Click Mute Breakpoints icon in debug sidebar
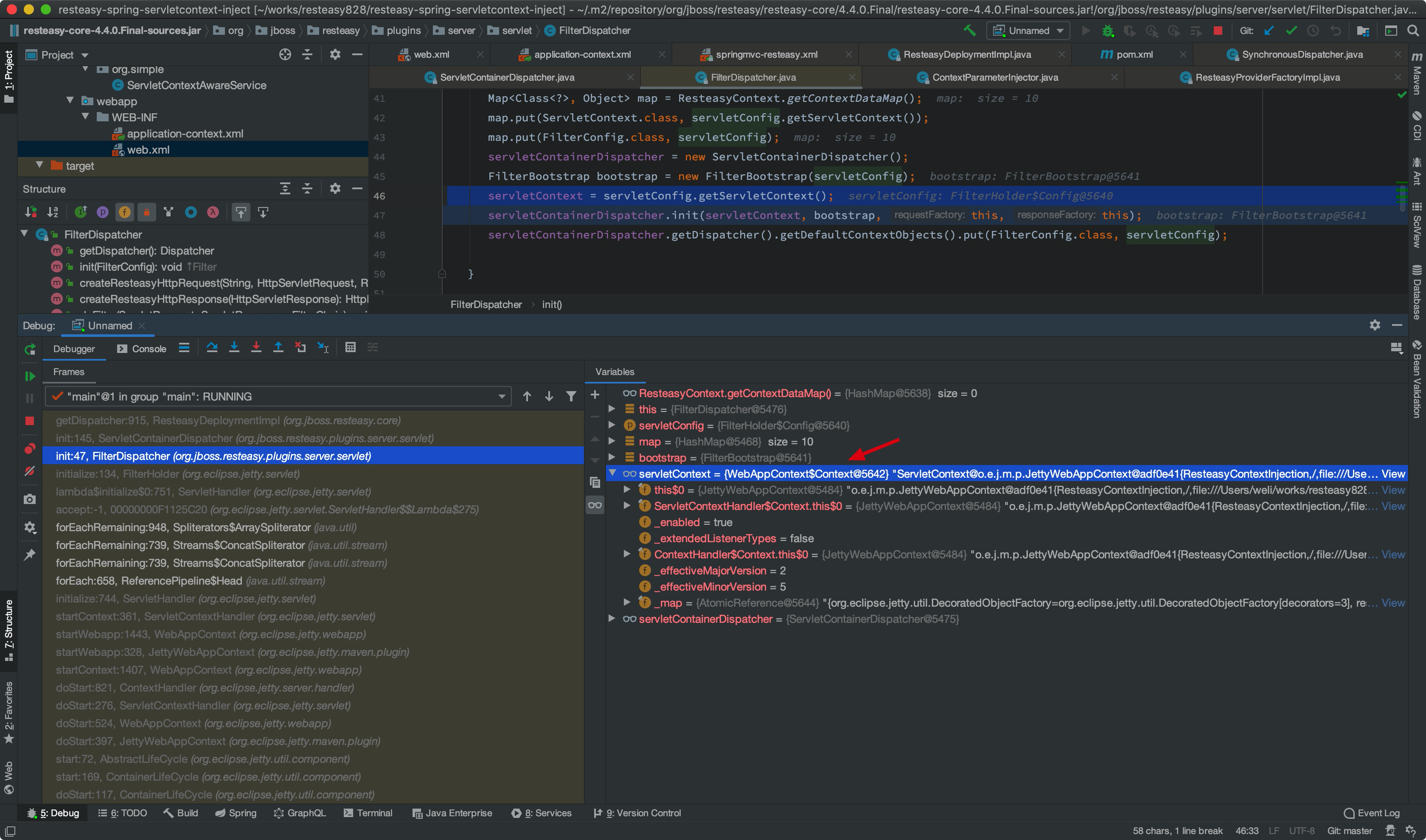This screenshot has height=840, width=1426. (29, 471)
